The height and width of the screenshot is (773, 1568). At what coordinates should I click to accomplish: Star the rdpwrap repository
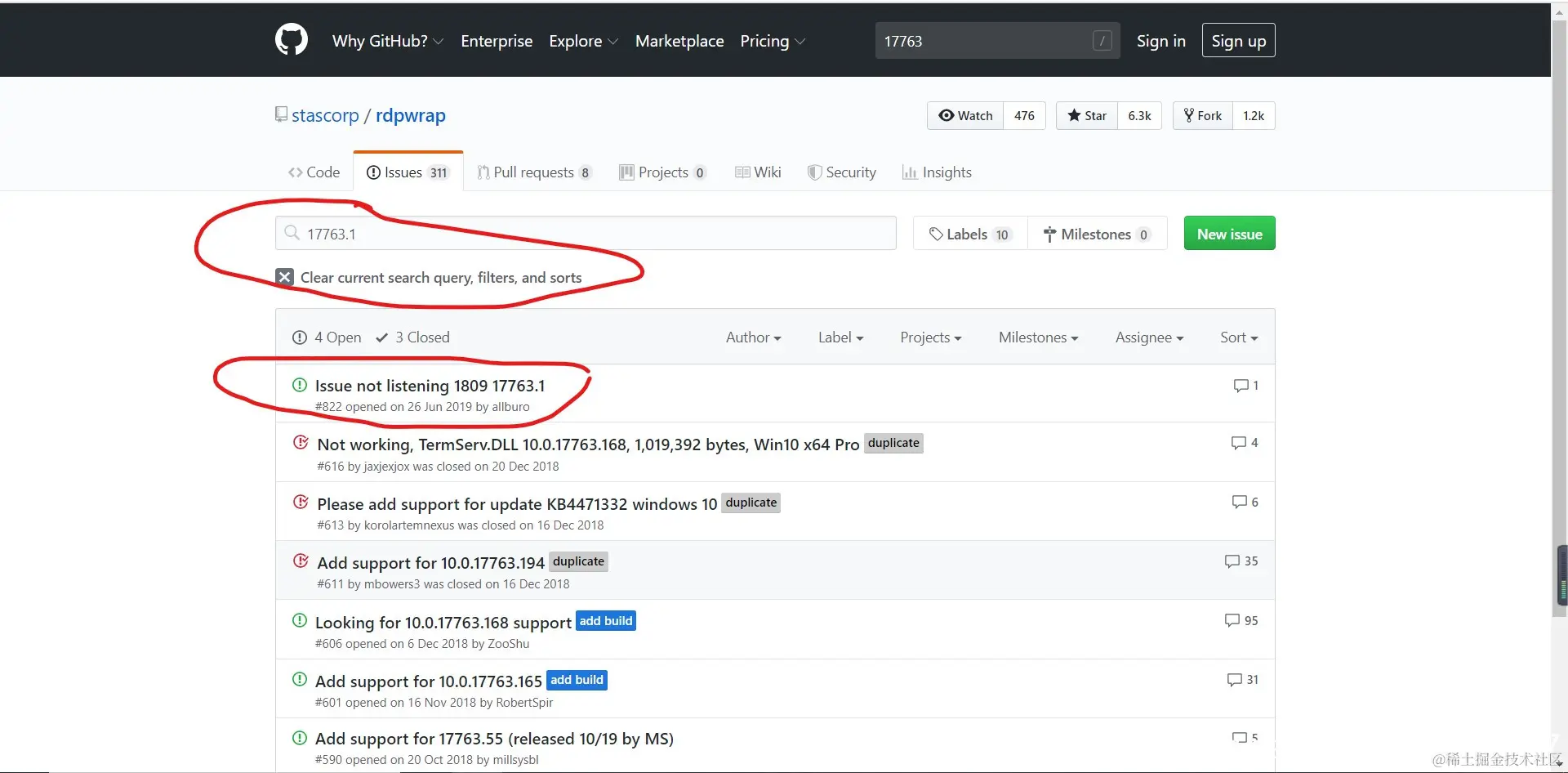coord(1087,115)
